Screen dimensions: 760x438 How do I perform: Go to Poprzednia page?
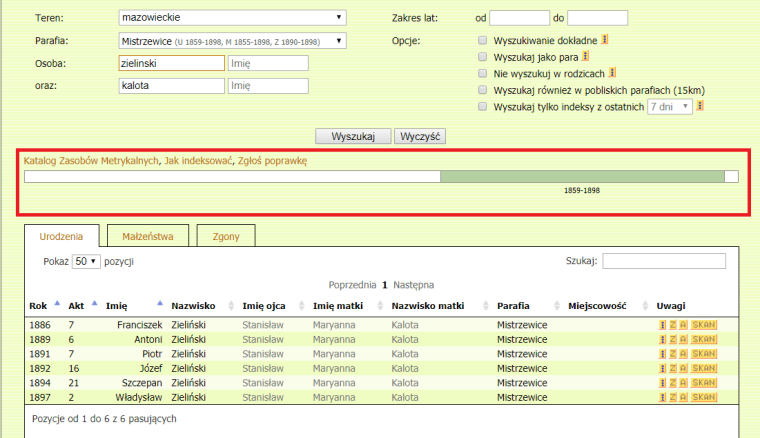352,285
